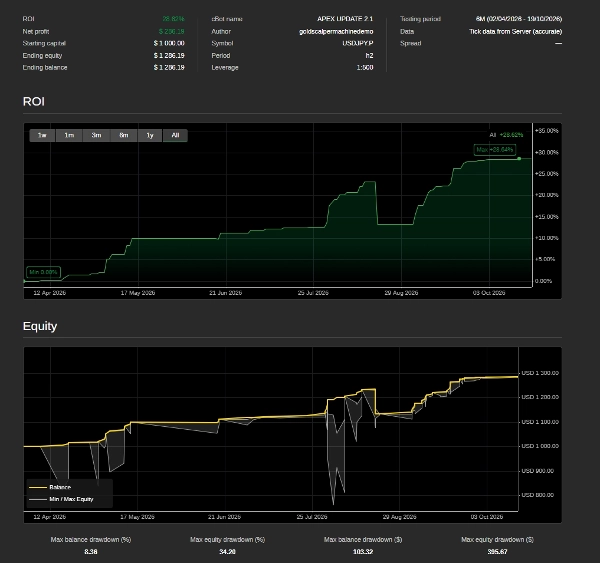
Task: Click the ROI value 28.62%
Action: (x=173, y=19)
